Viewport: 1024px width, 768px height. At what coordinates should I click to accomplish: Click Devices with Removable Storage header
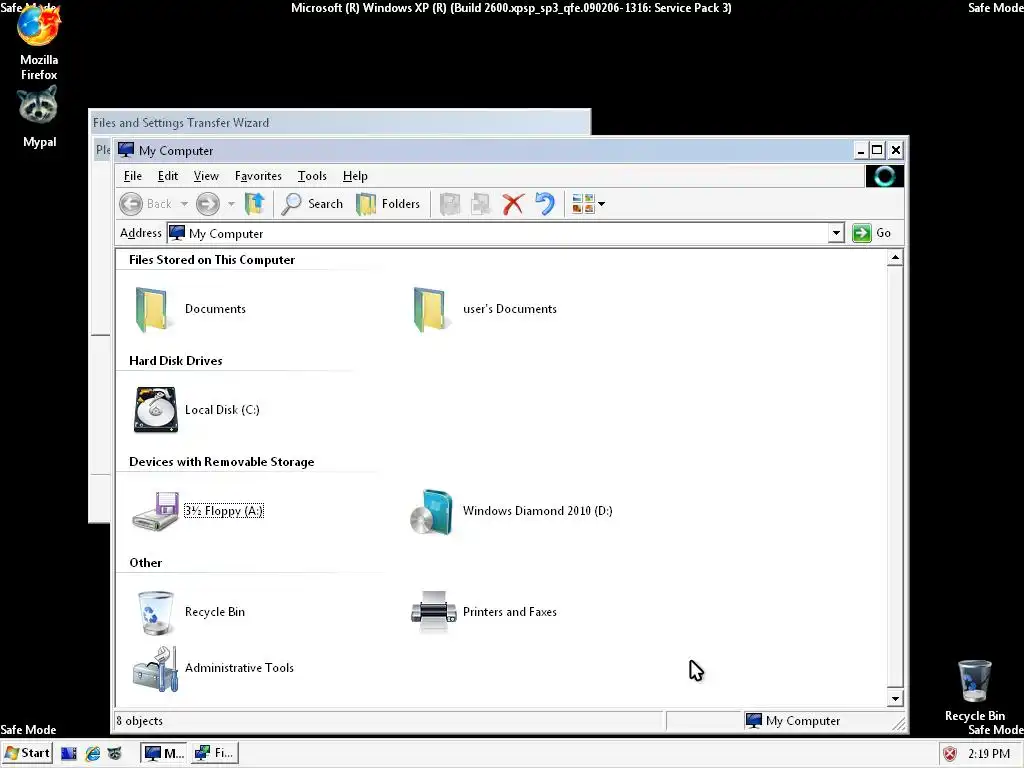tap(221, 462)
